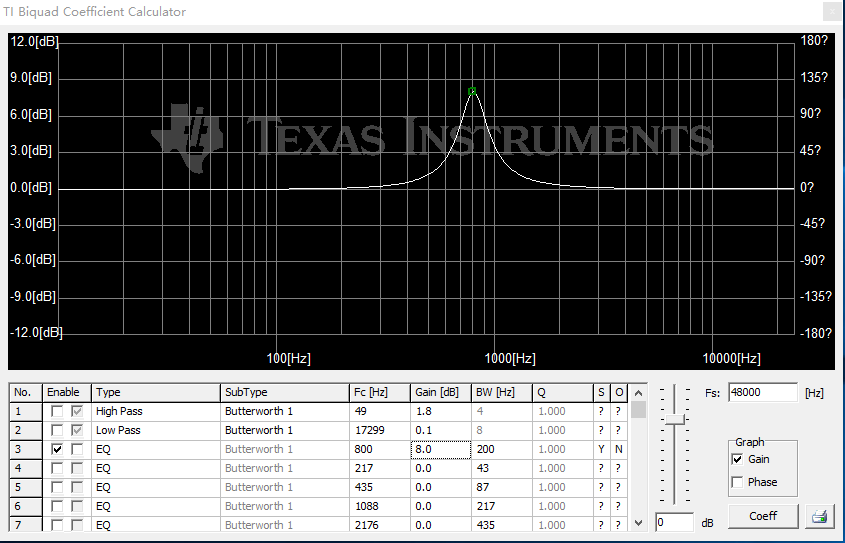Click the Fc value 435 in row 5
The image size is (845, 543).
pyautogui.click(x=380, y=488)
